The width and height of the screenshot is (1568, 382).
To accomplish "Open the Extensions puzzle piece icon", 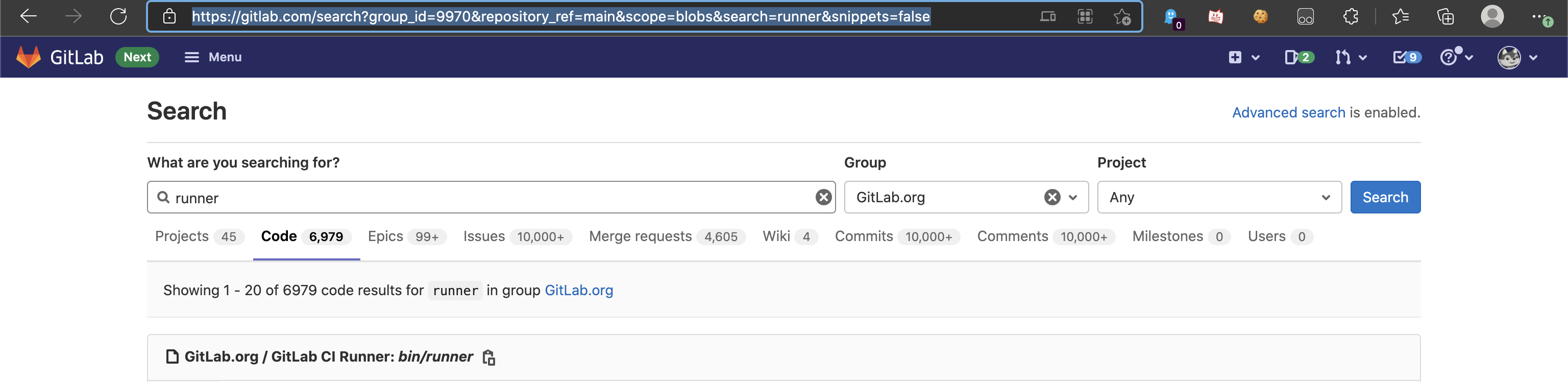I will [x=1350, y=16].
